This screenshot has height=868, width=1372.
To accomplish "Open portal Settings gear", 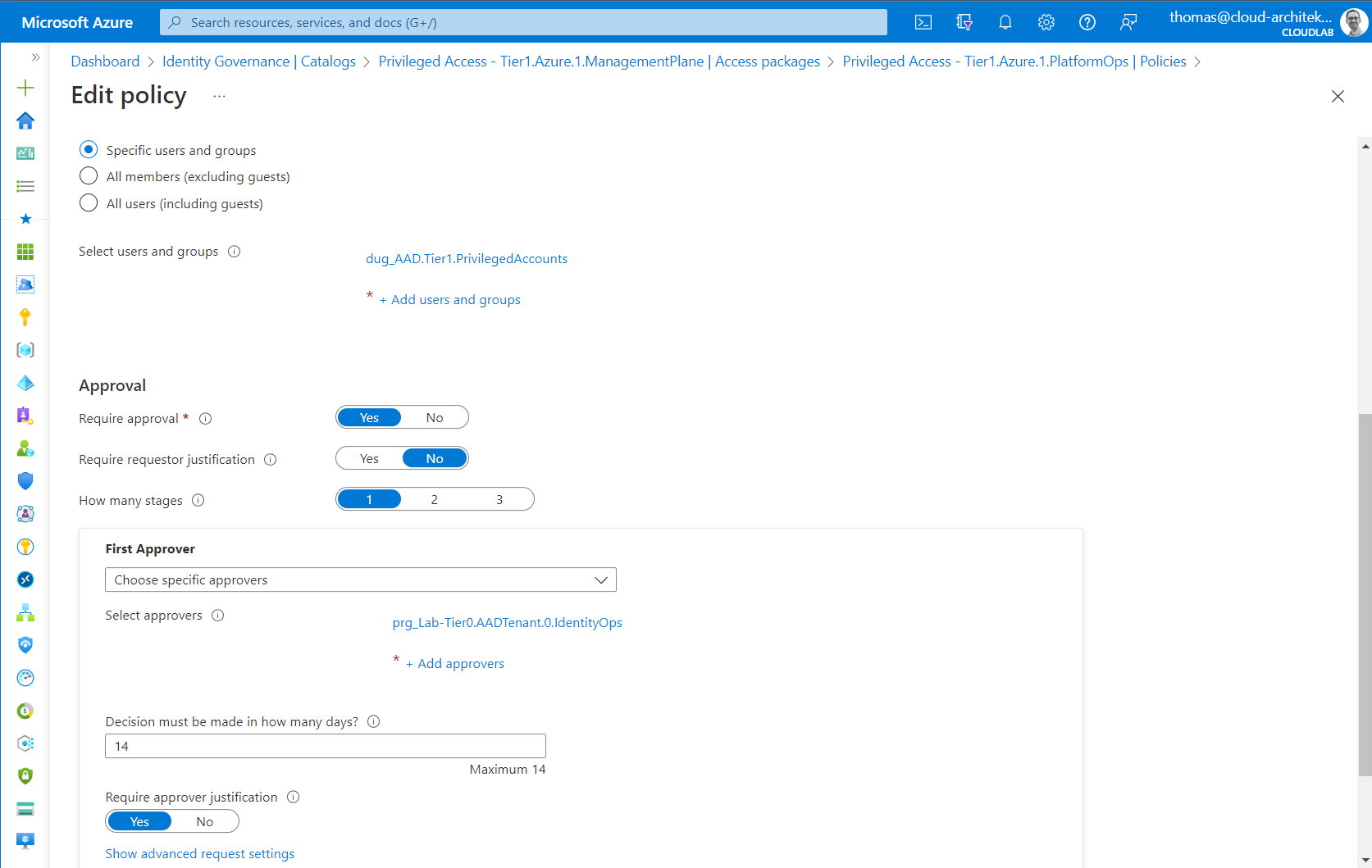I will 1046,22.
